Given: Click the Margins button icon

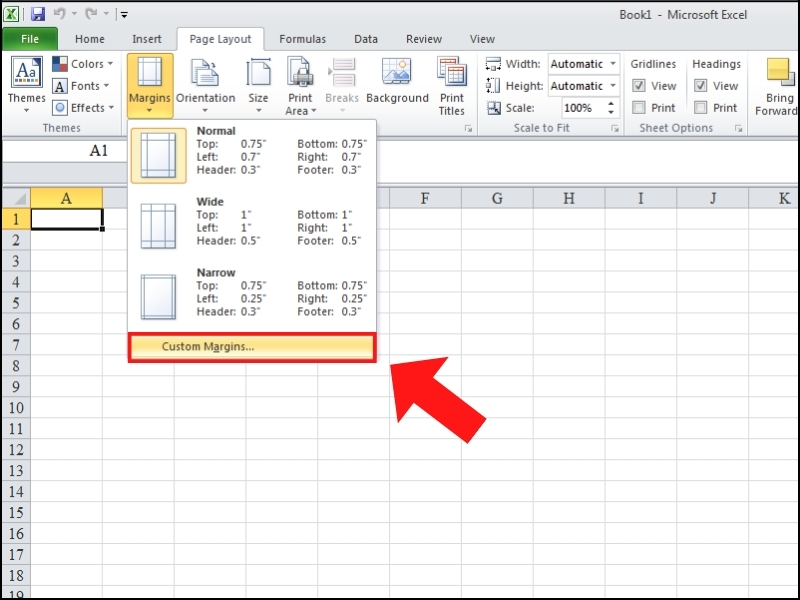Looking at the screenshot, I should pyautogui.click(x=149, y=72).
